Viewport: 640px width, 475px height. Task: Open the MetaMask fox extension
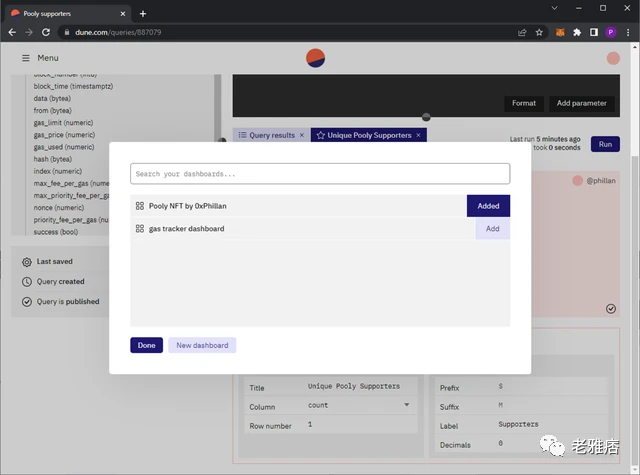click(560, 32)
